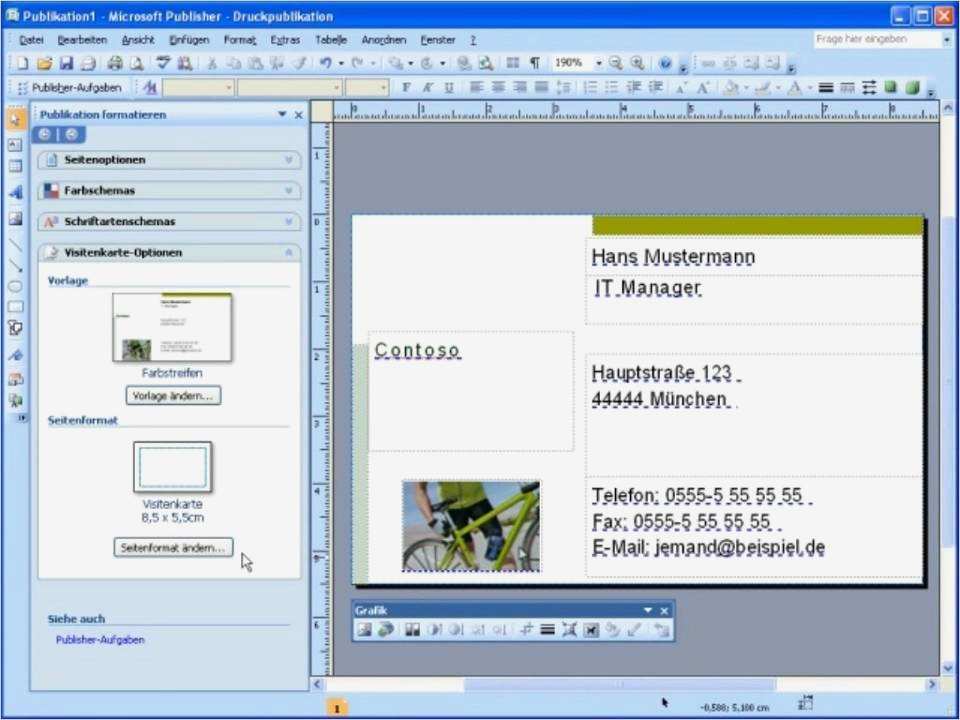
Task: Toggle centered text alignment
Action: click(x=498, y=88)
